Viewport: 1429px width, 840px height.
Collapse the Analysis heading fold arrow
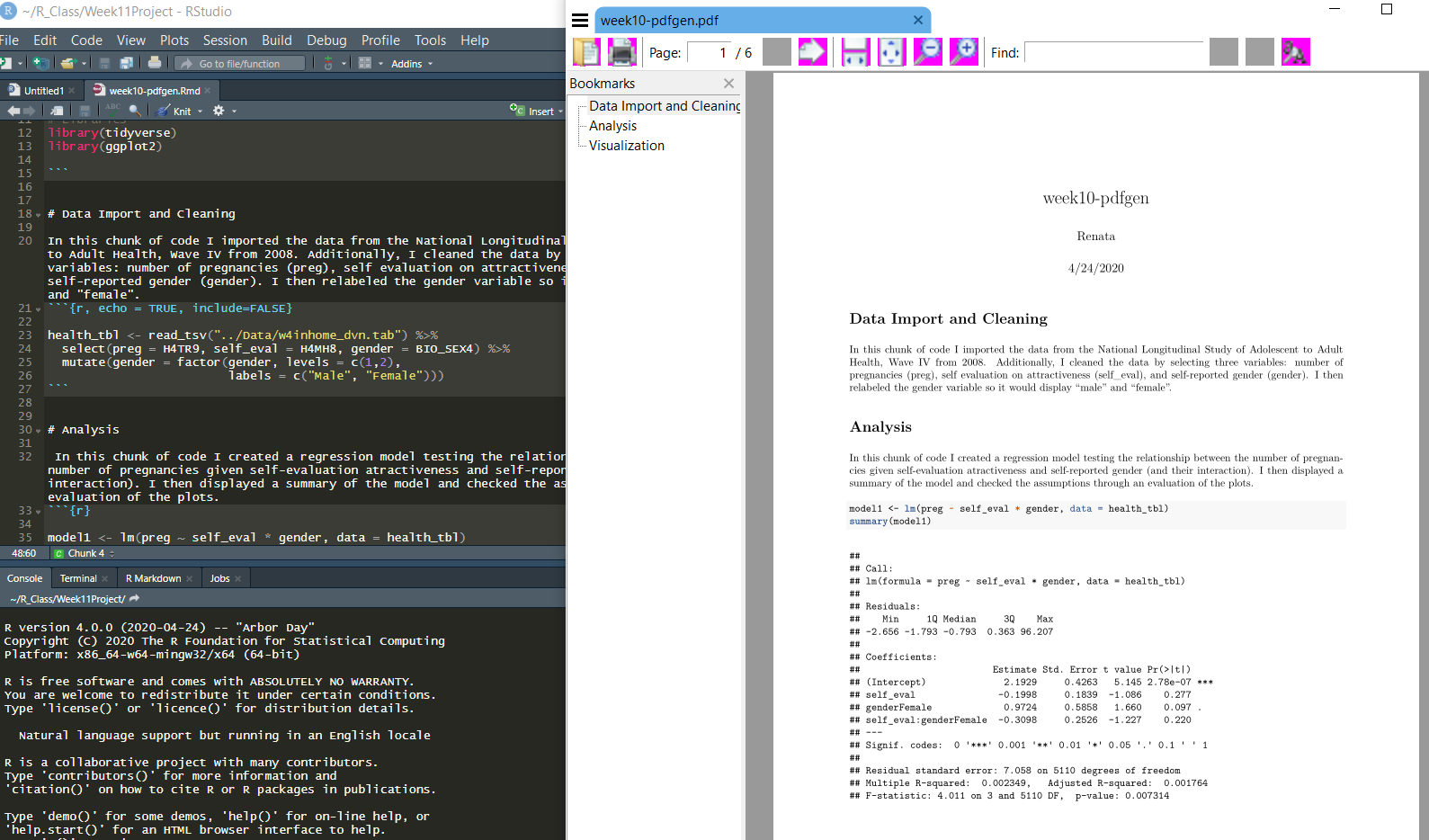click(x=39, y=431)
